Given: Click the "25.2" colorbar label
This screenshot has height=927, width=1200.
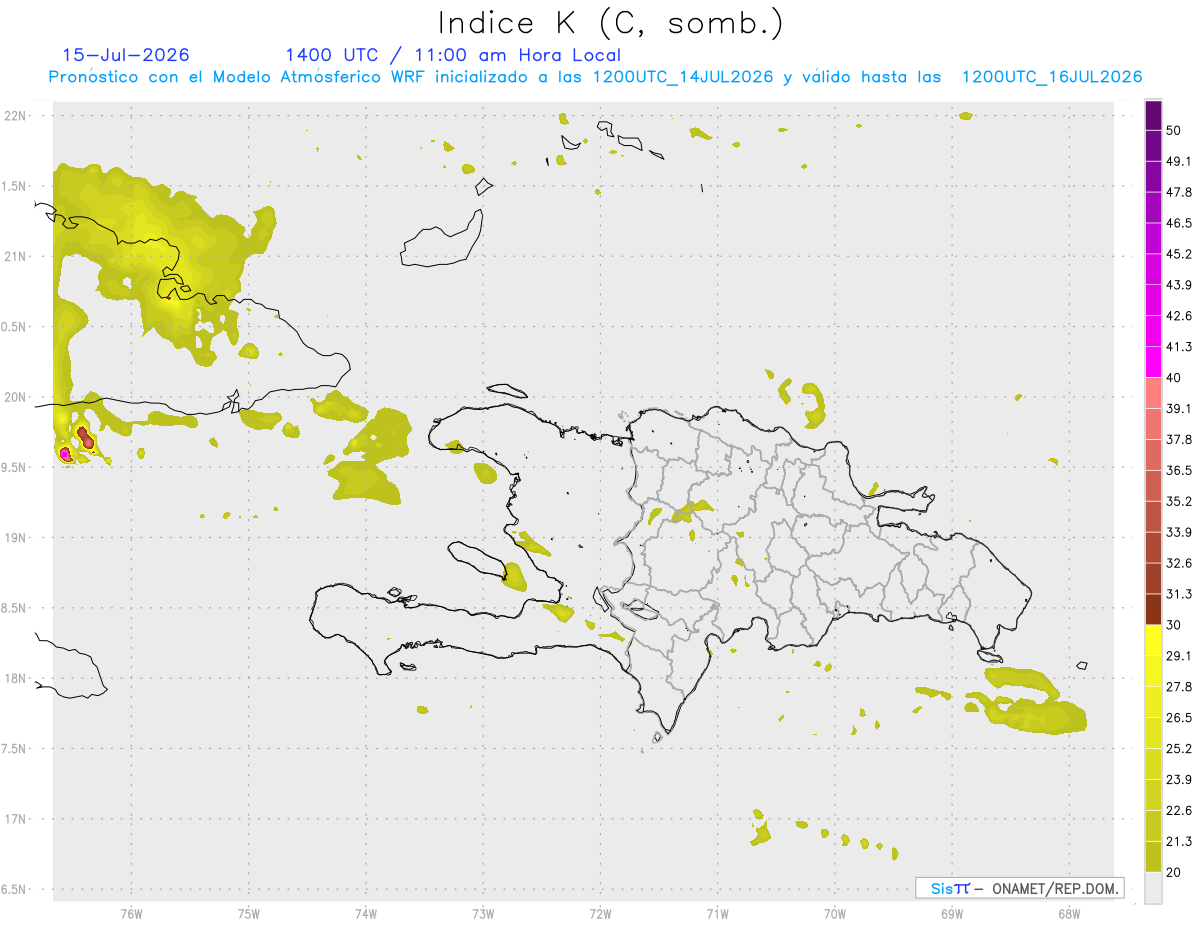Looking at the screenshot, I should 1179,749.
